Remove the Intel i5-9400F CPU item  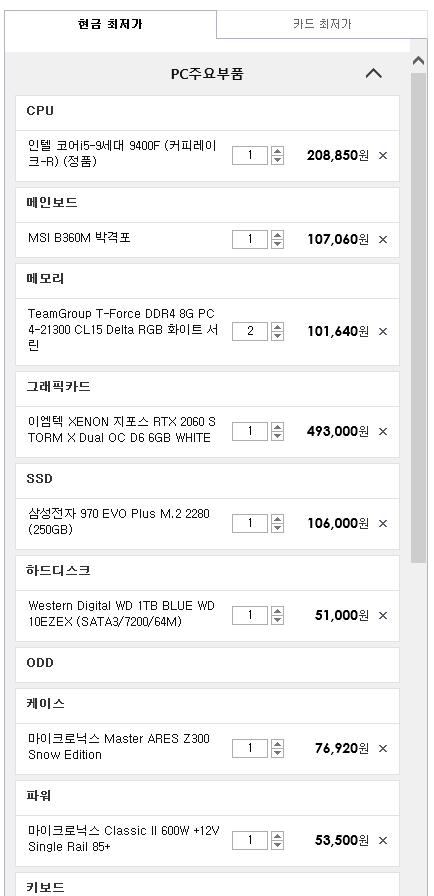tap(383, 155)
